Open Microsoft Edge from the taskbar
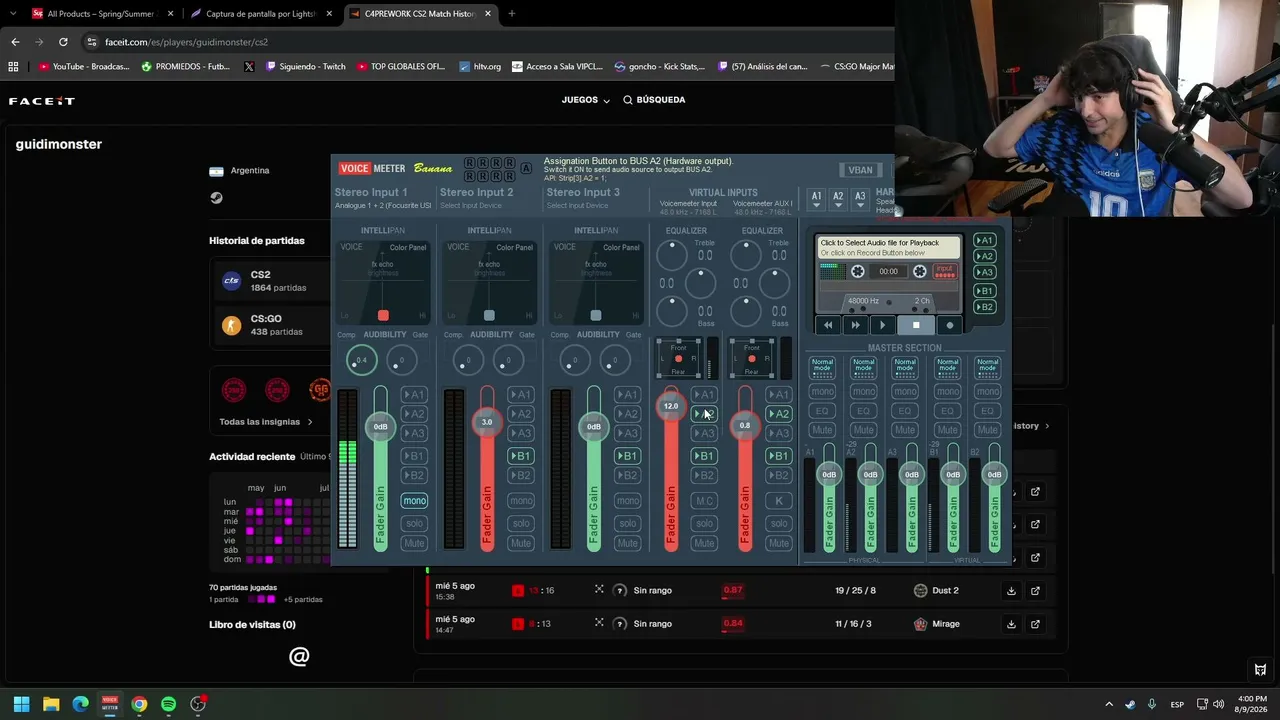The width and height of the screenshot is (1280, 720). click(x=80, y=704)
